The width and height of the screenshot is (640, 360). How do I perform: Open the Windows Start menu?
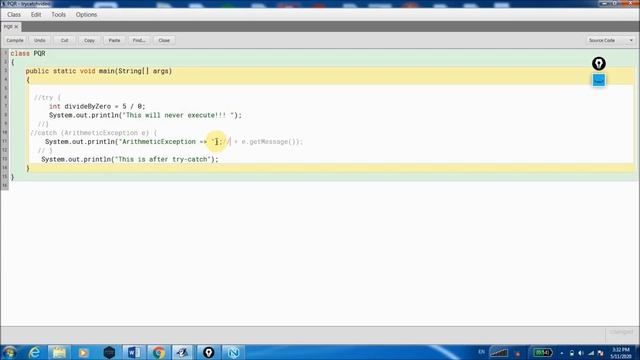[10, 352]
